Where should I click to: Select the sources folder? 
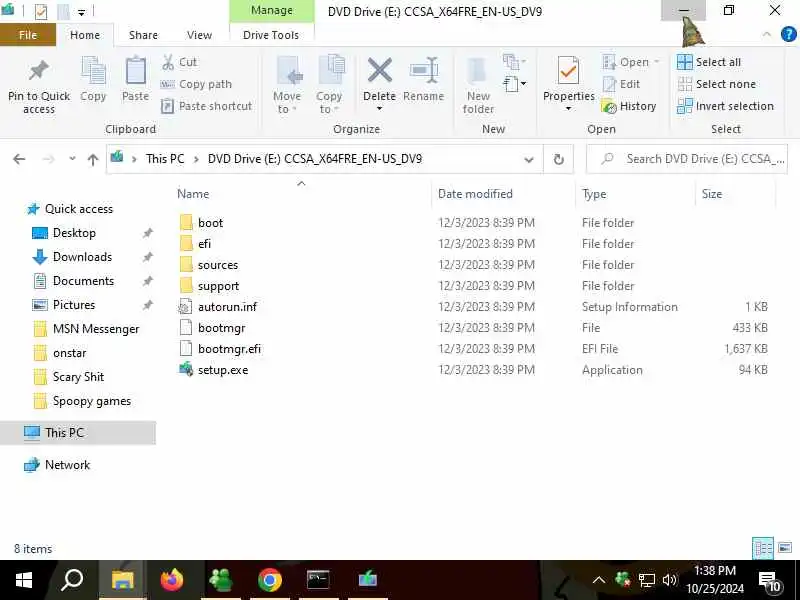[218, 265]
